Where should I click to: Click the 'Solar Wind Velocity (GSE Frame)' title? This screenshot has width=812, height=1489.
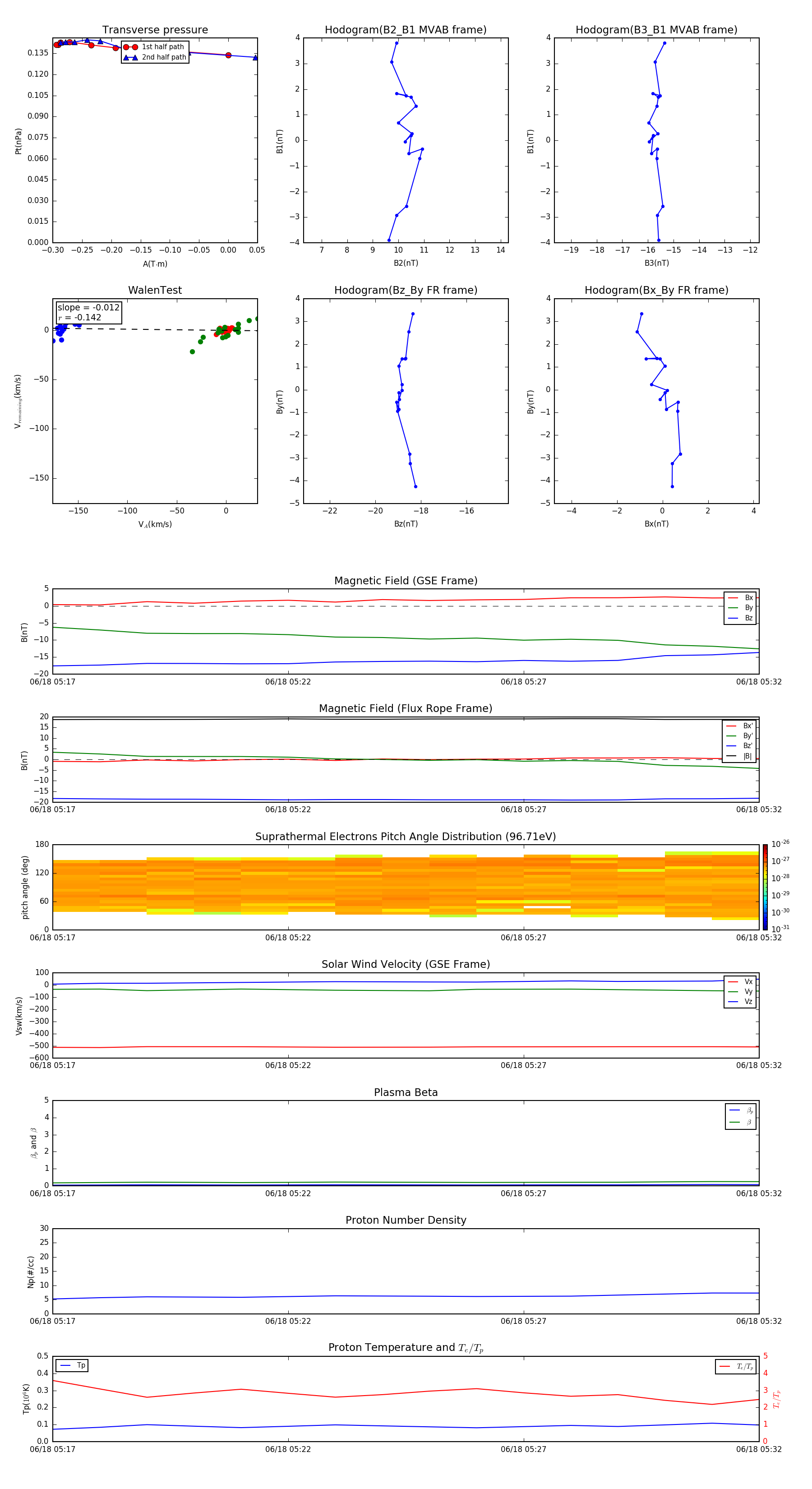[406, 965]
